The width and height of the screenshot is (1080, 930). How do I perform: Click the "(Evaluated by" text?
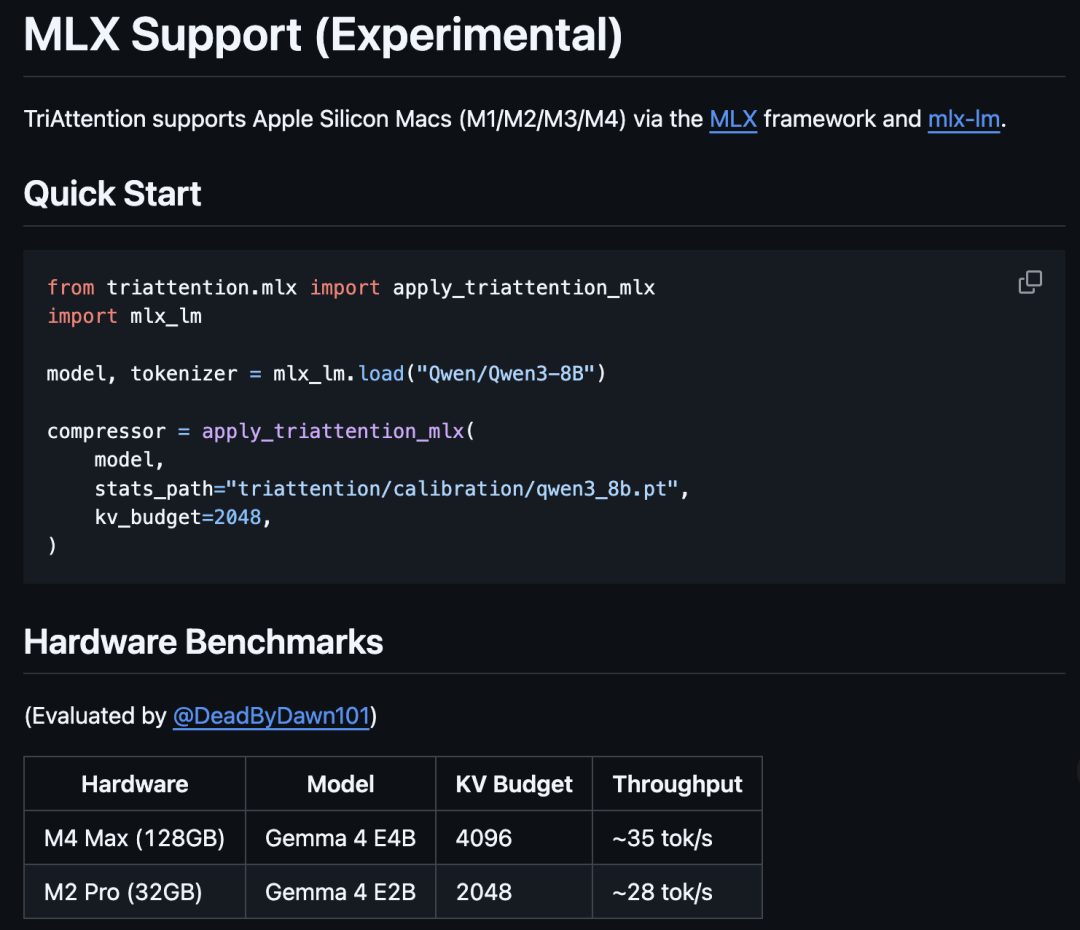click(95, 716)
